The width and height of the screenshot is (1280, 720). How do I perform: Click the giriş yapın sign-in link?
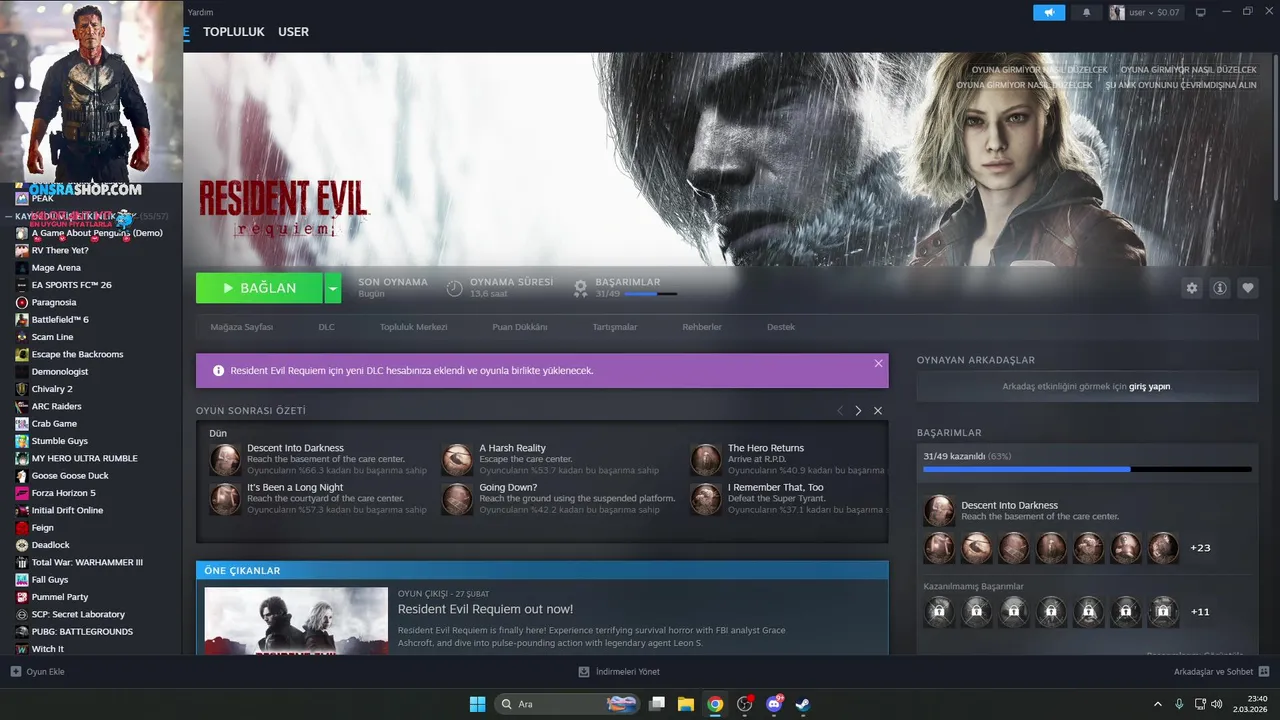click(1149, 386)
